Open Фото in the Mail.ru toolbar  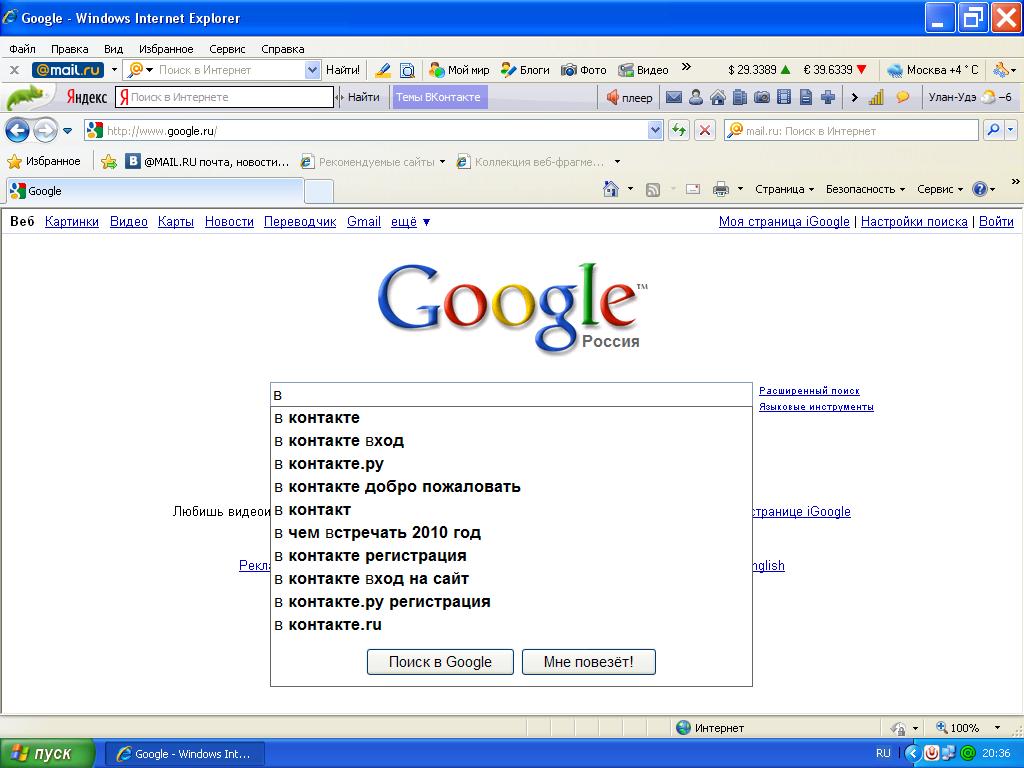584,70
